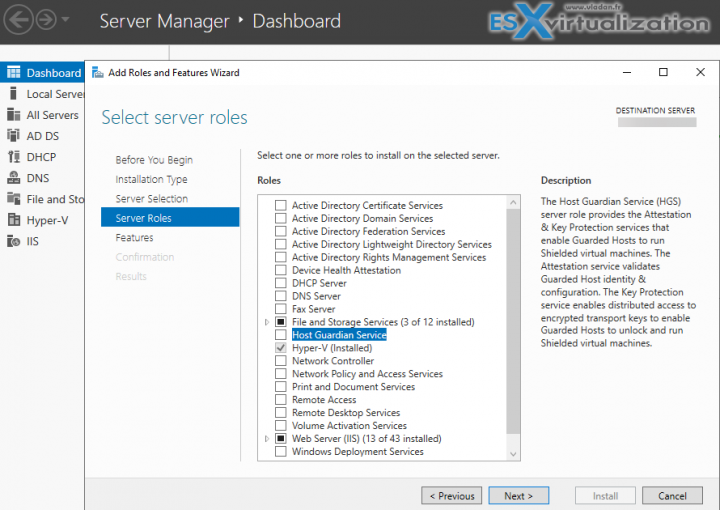Maximize the Add Roles wizard window
720x510 pixels.
pos(663,72)
